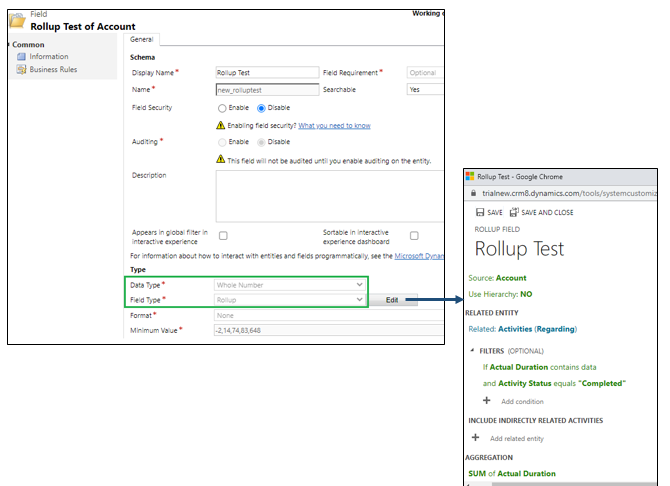670x486 pixels.
Task: Click the Display Name input field
Action: coord(267,72)
